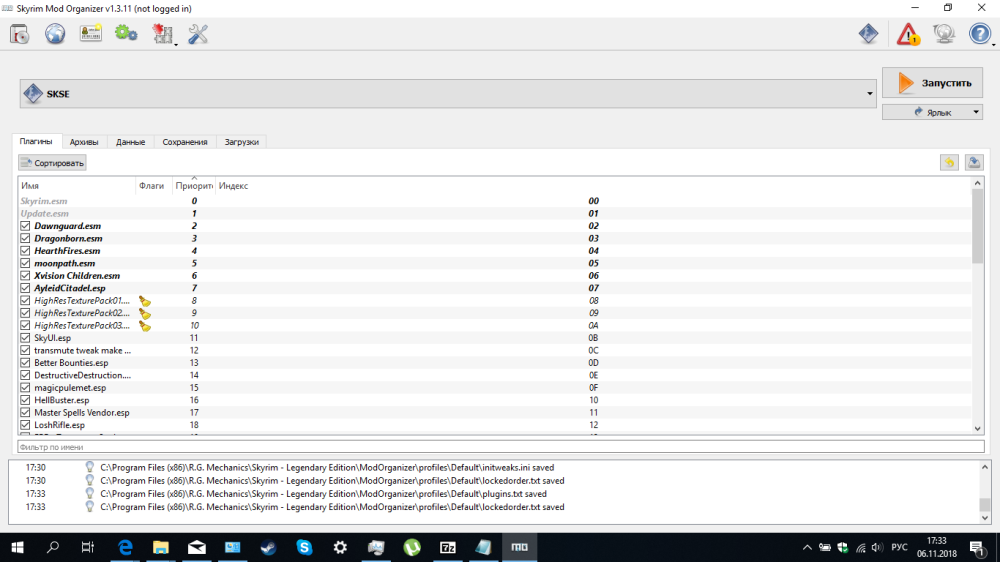The height and width of the screenshot is (562, 1000).
Task: Open the Nexus globe icon in toolbar
Action: [55, 34]
